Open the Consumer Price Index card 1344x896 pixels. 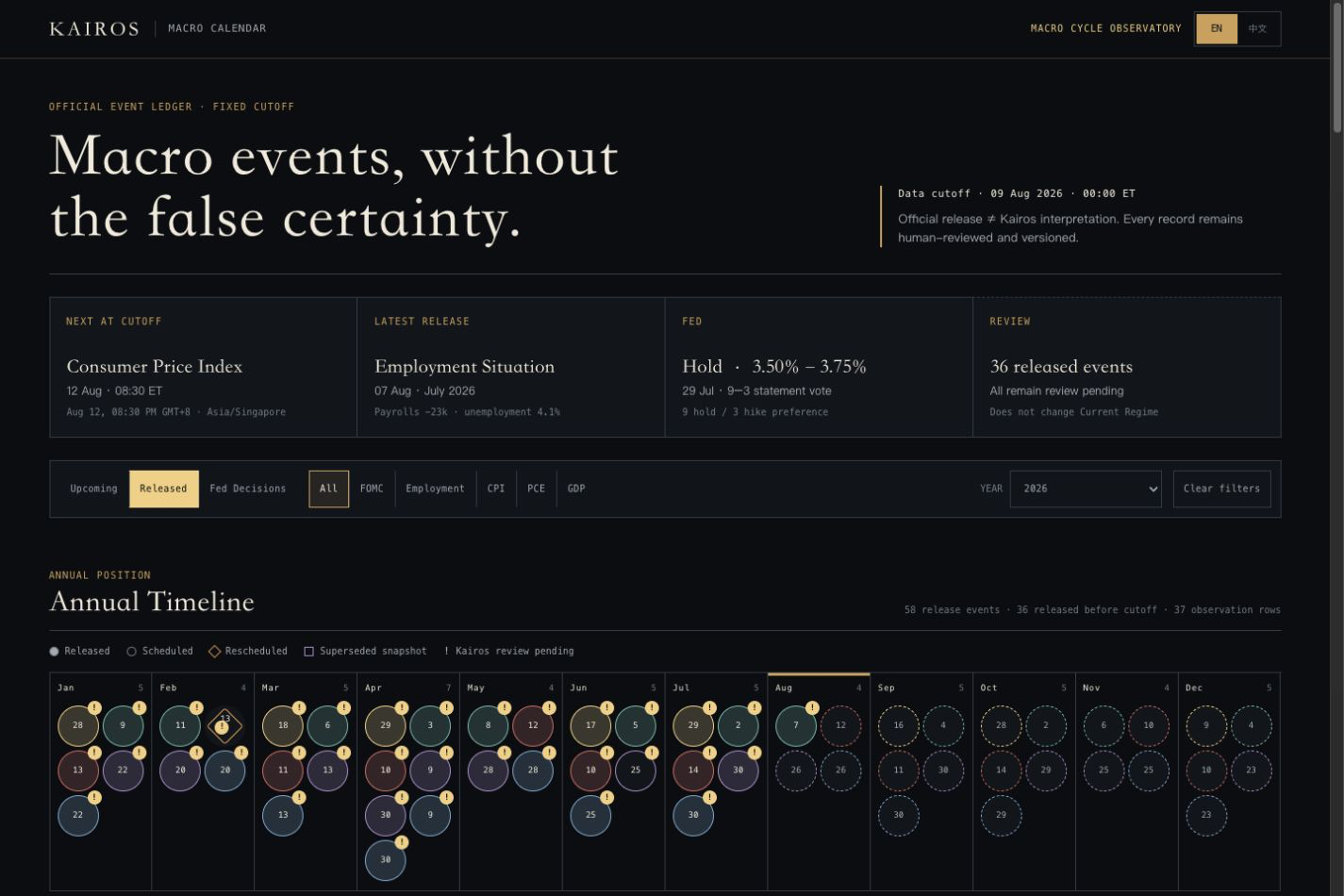coord(204,367)
